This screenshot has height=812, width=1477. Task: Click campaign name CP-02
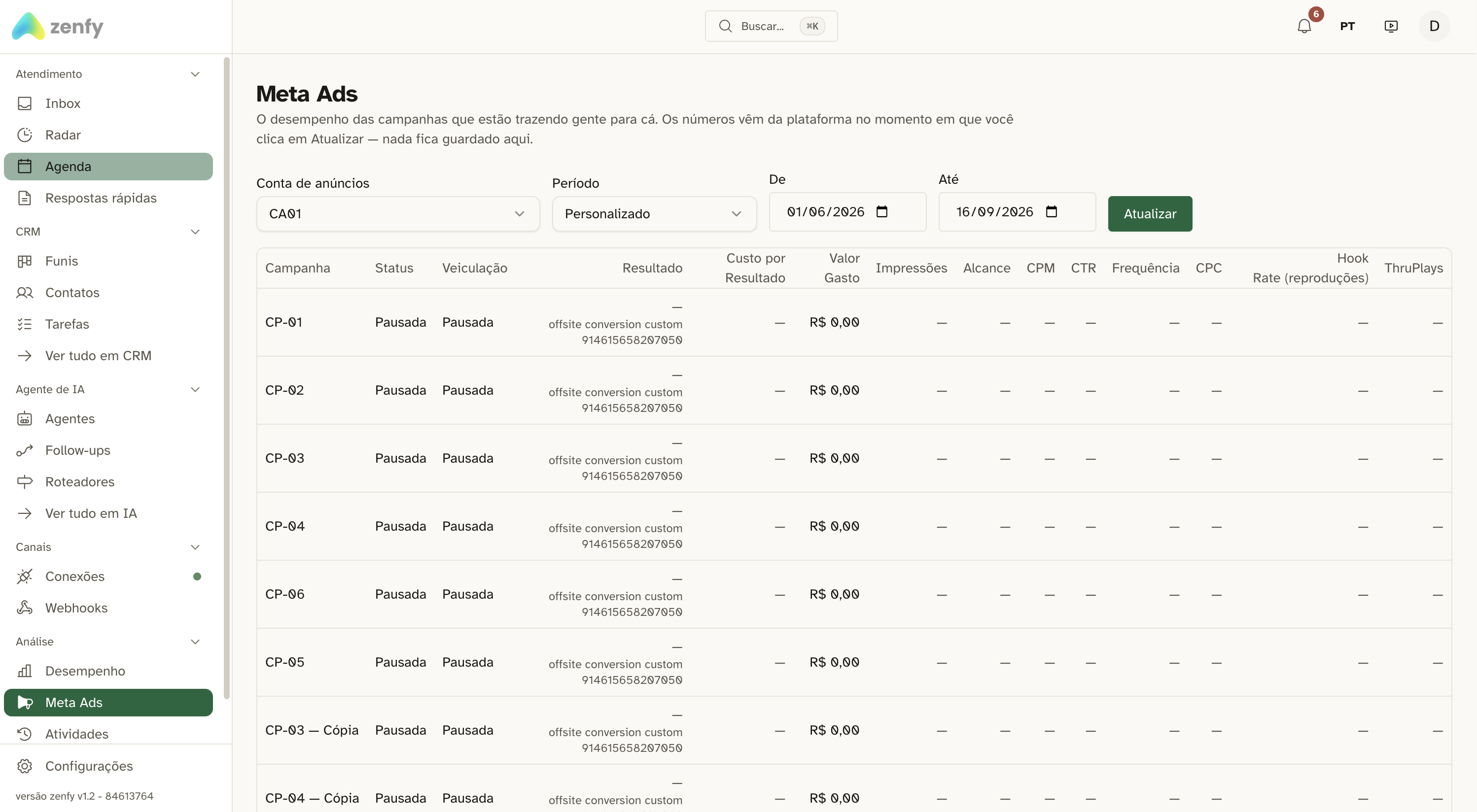pyautogui.click(x=284, y=390)
